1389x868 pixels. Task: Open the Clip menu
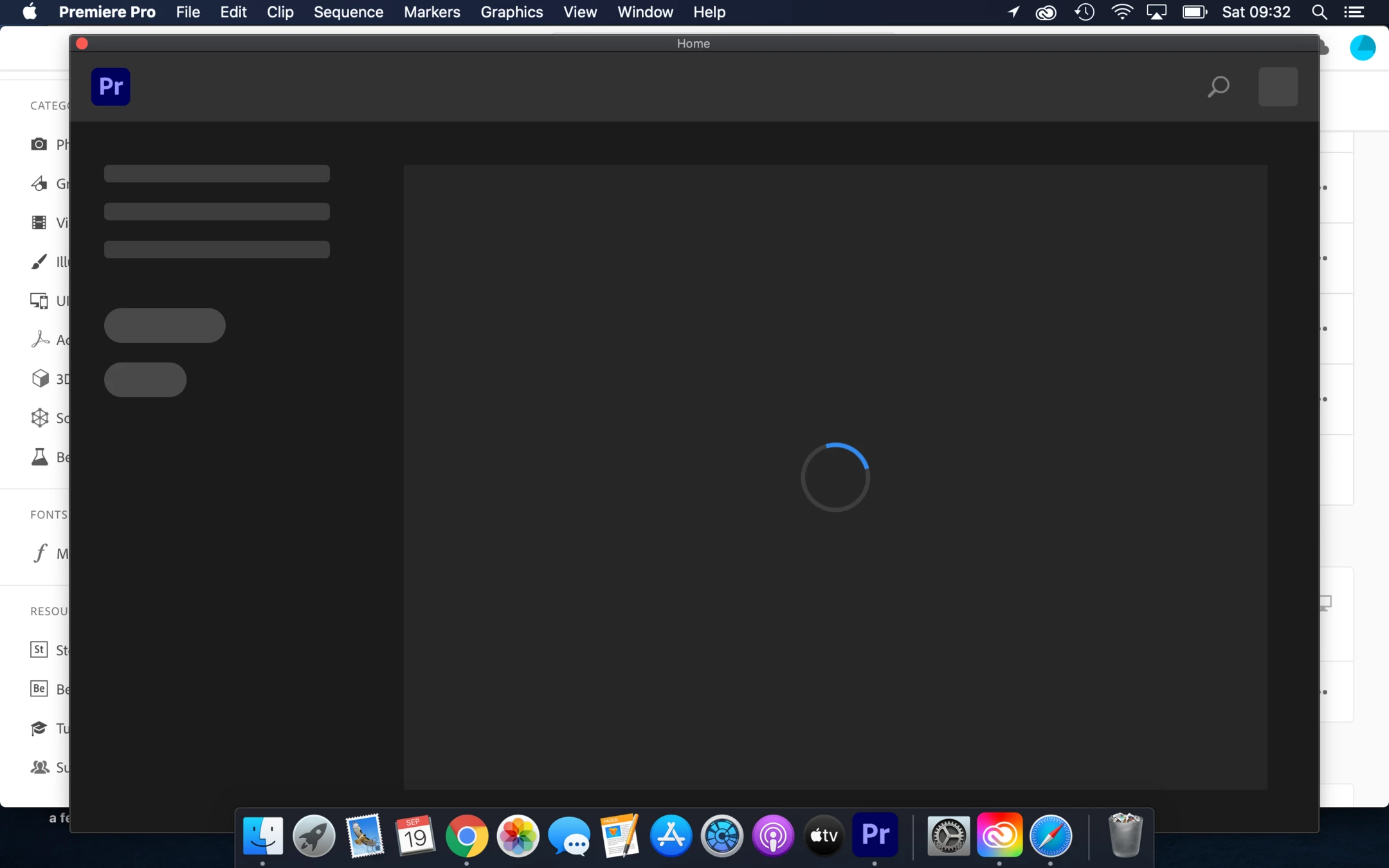(280, 12)
